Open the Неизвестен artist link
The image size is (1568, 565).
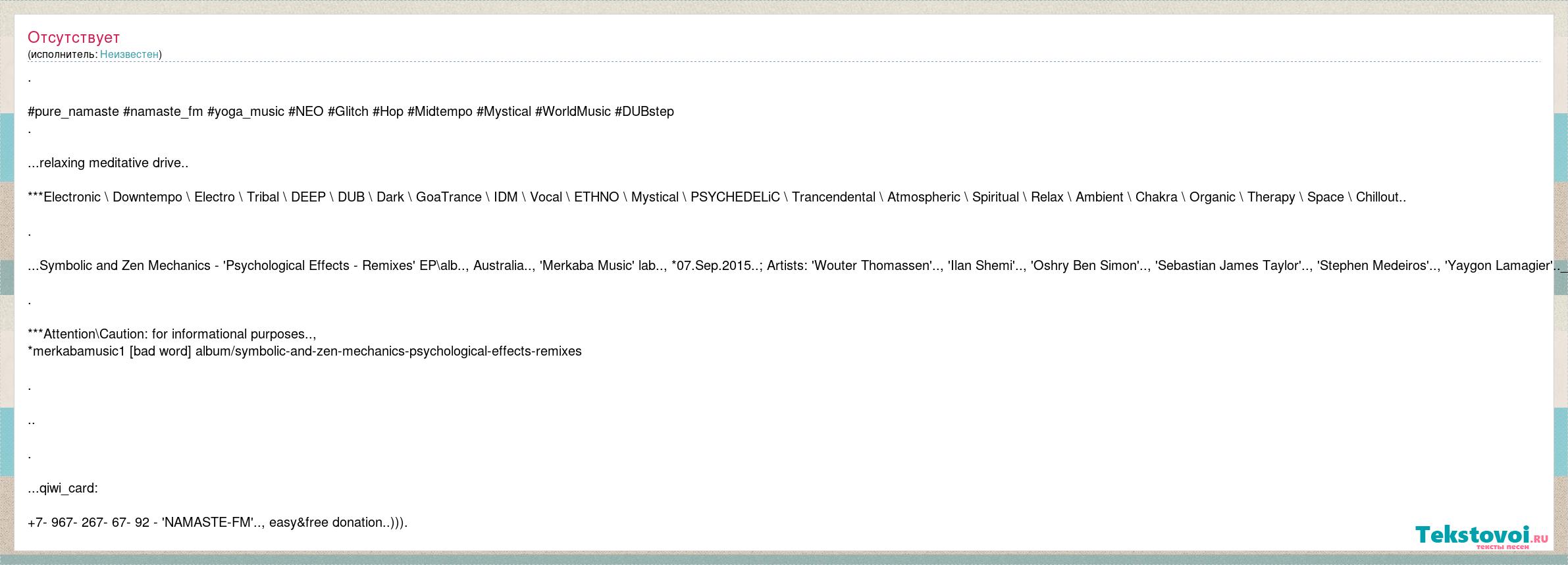tap(129, 54)
